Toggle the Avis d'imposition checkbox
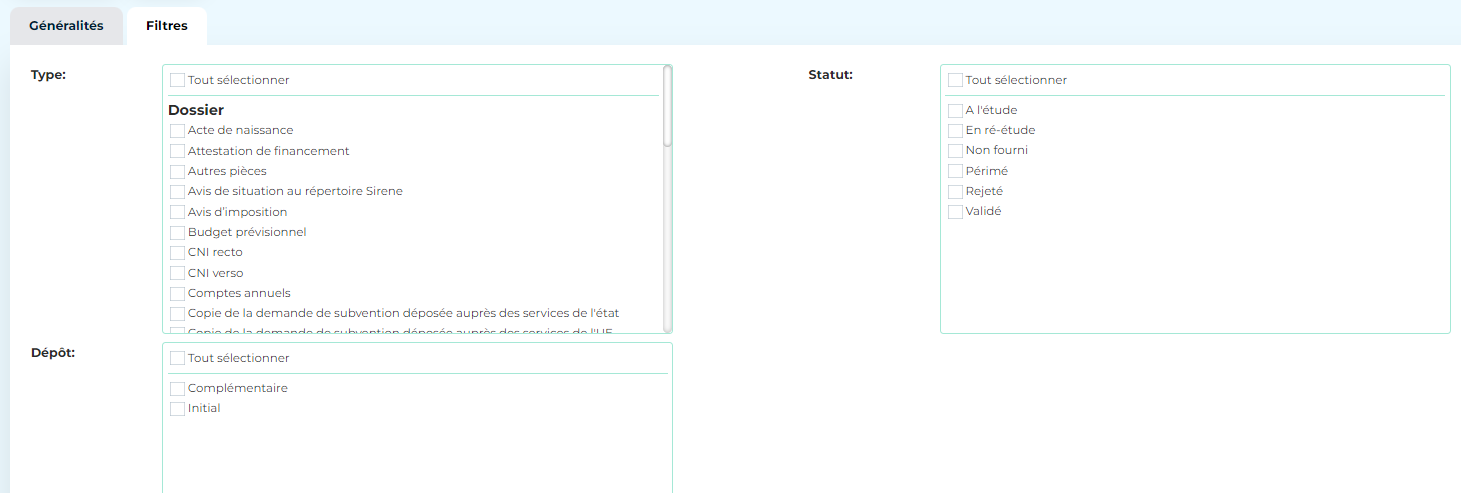This screenshot has height=493, width=1461. click(x=178, y=212)
